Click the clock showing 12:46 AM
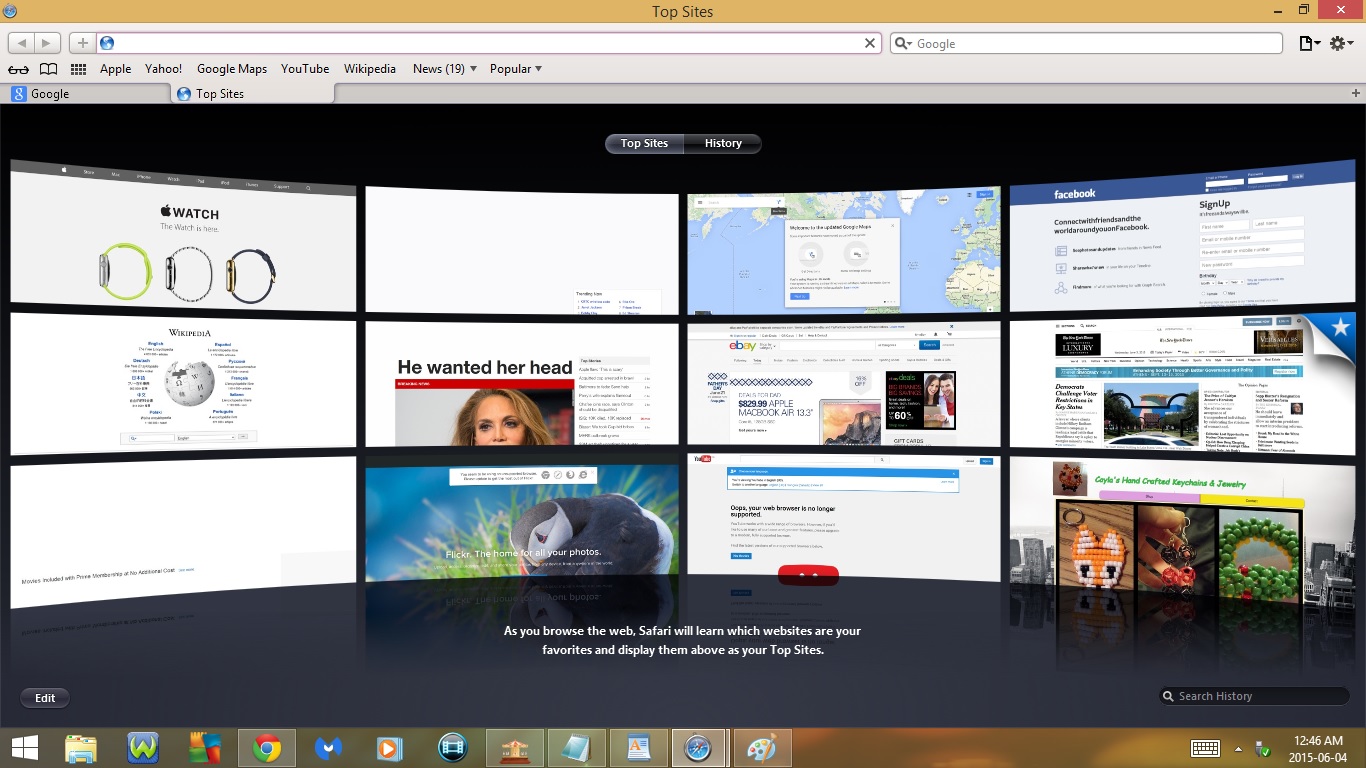 point(1318,741)
